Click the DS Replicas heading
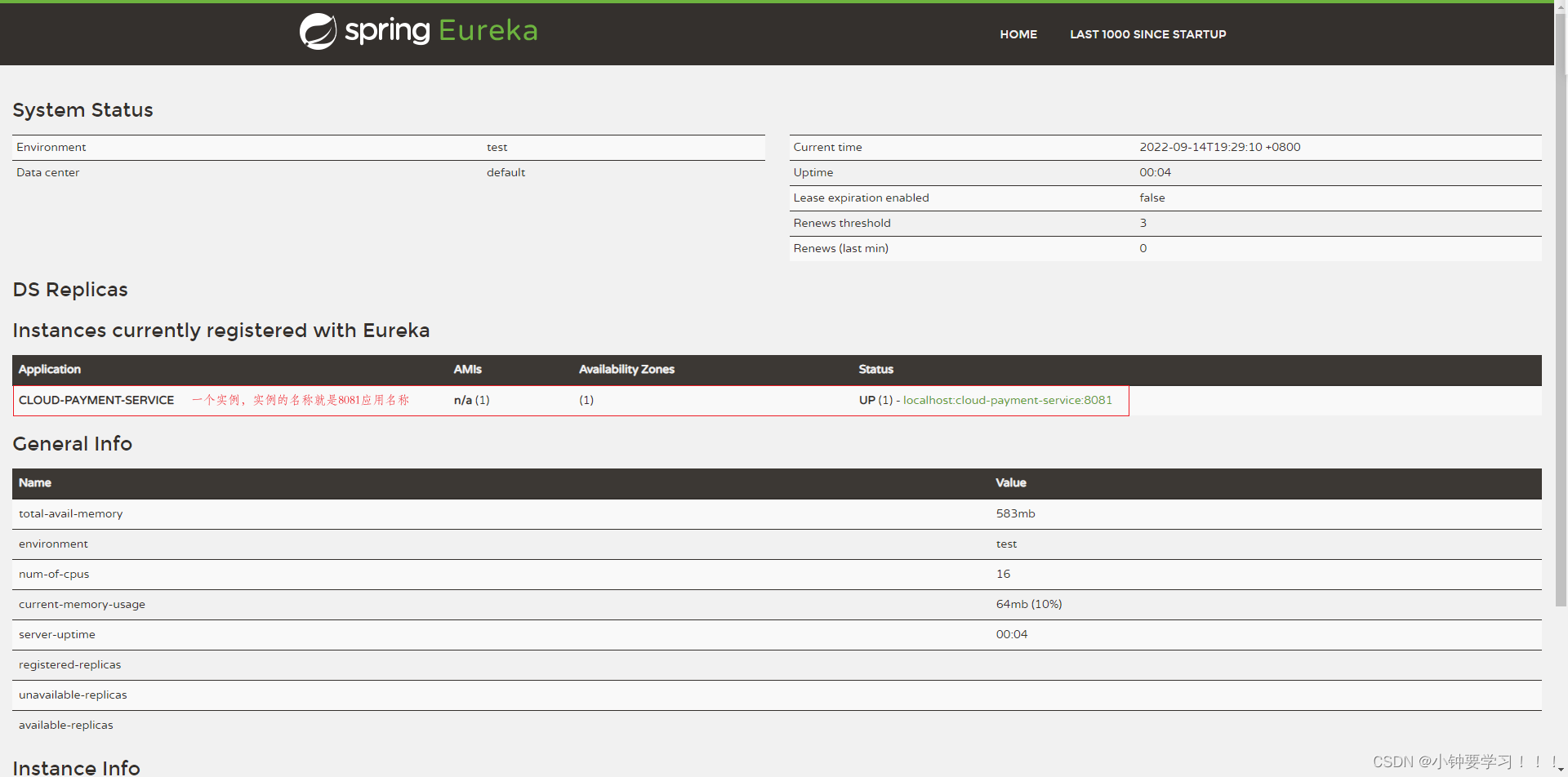Viewport: 1568px width, 777px height. pos(70,290)
